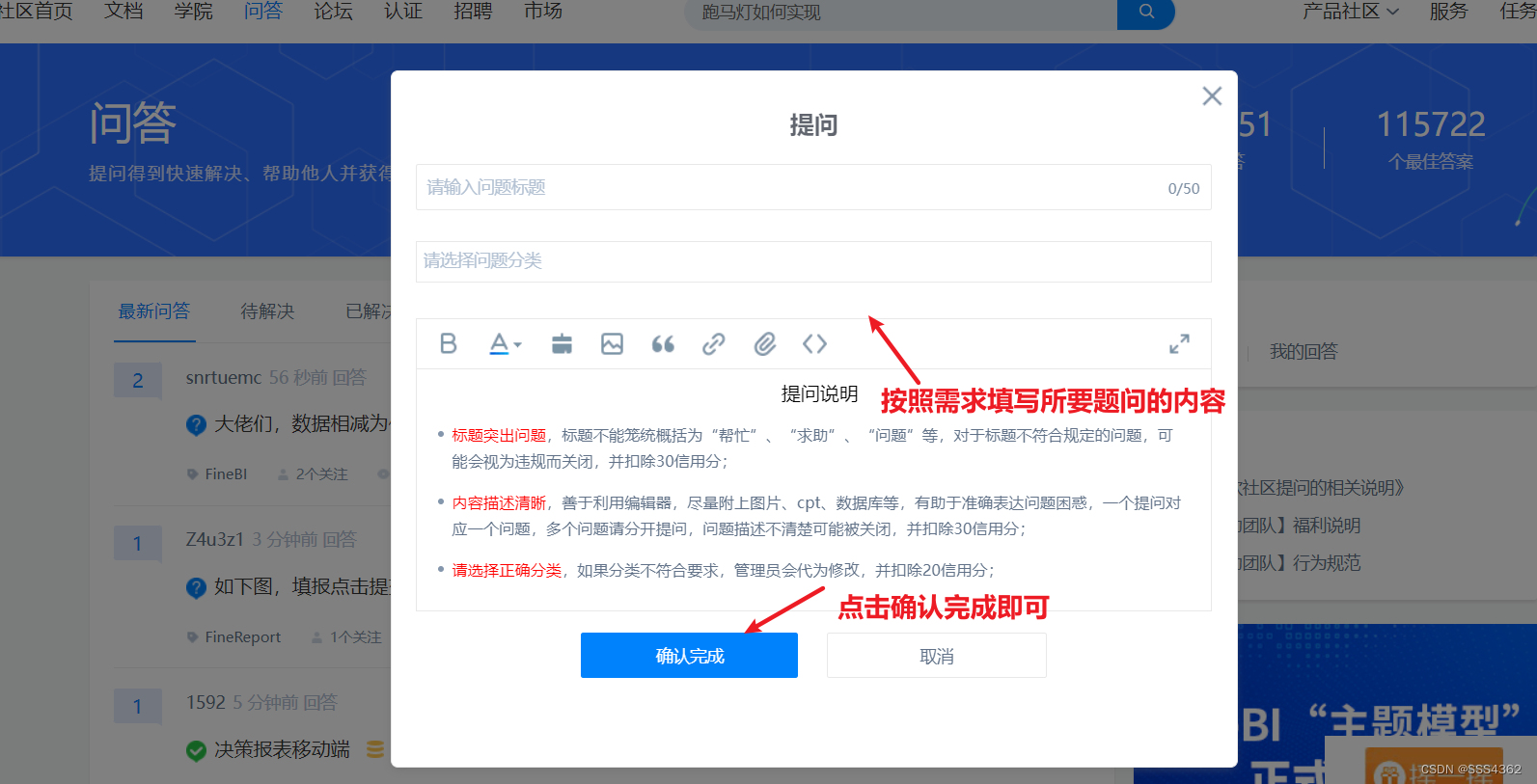
Task: Open the 福利说明 link
Action: [1327, 526]
